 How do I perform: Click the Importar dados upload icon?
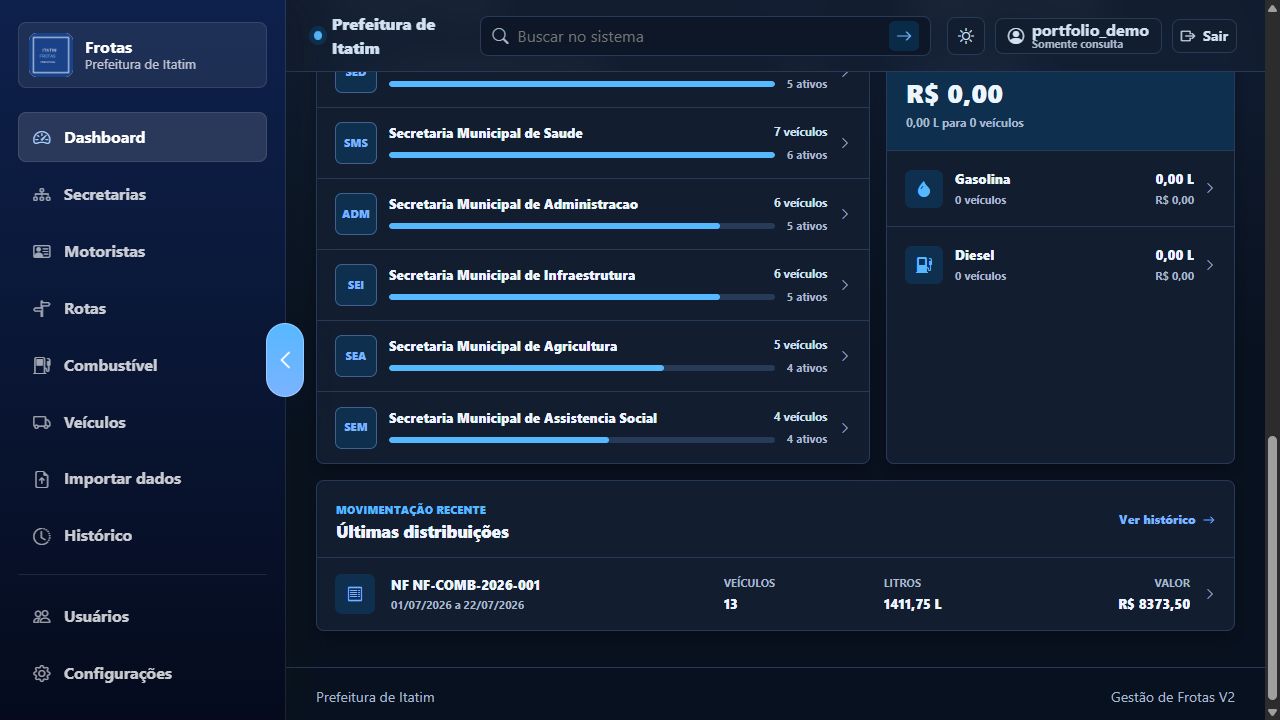(x=42, y=479)
